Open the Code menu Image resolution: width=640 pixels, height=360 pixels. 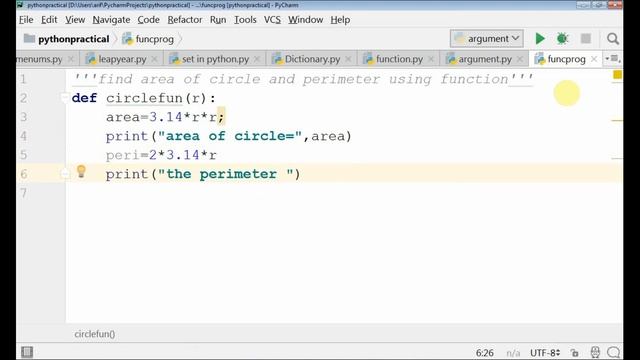[x=149, y=20]
